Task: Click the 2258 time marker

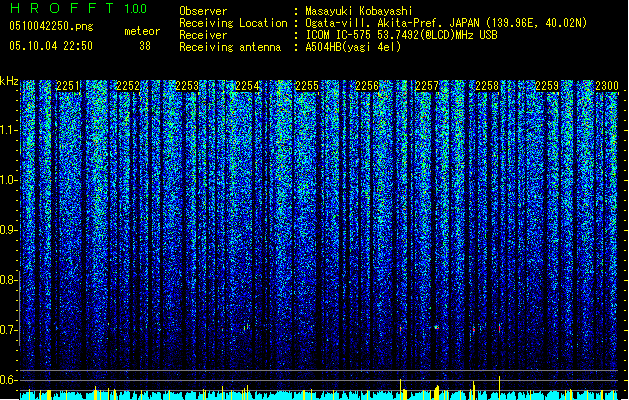Action: (487, 86)
